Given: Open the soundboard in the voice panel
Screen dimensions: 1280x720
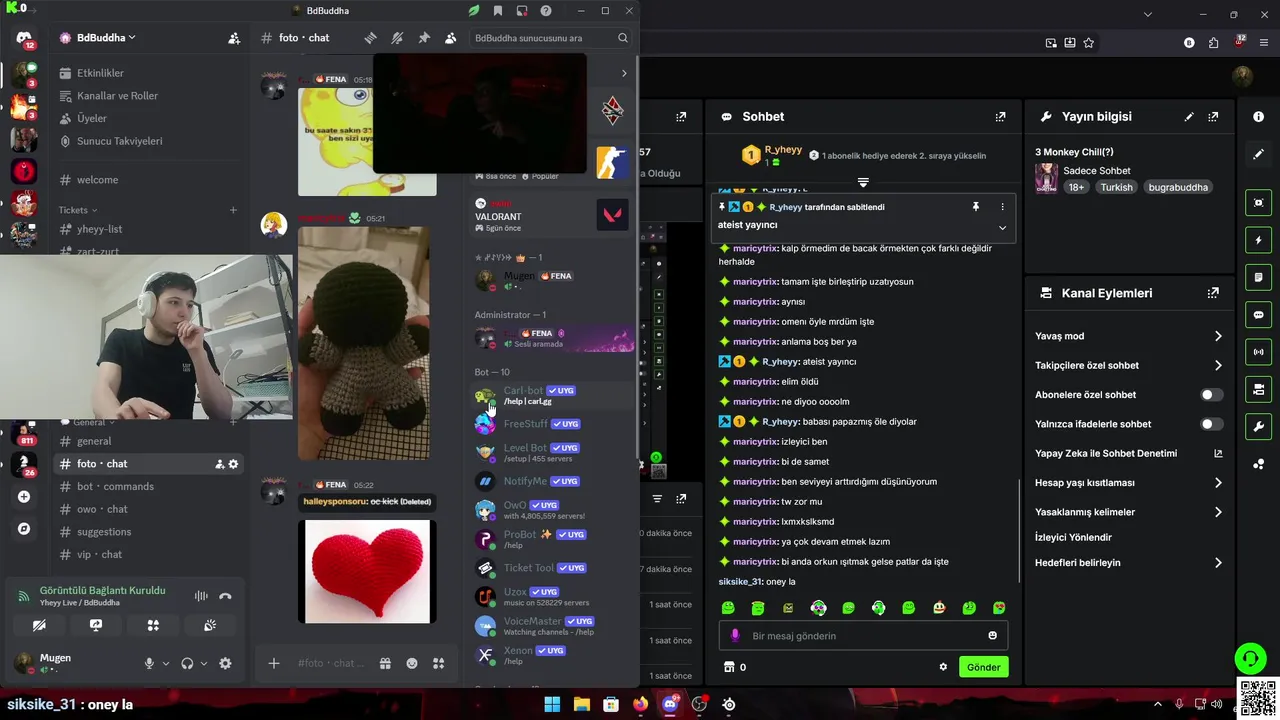Looking at the screenshot, I should (210, 625).
